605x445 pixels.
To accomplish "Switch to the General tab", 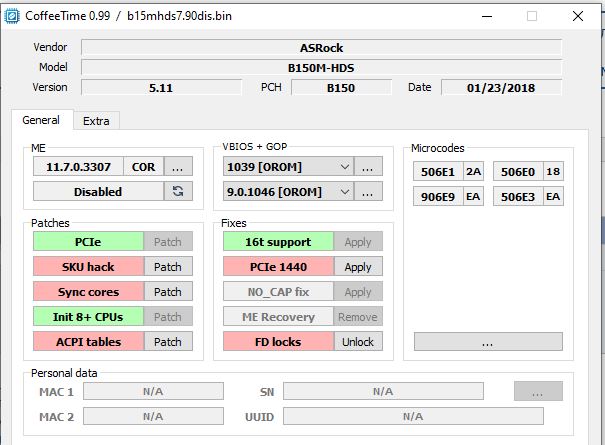I will coord(41,120).
